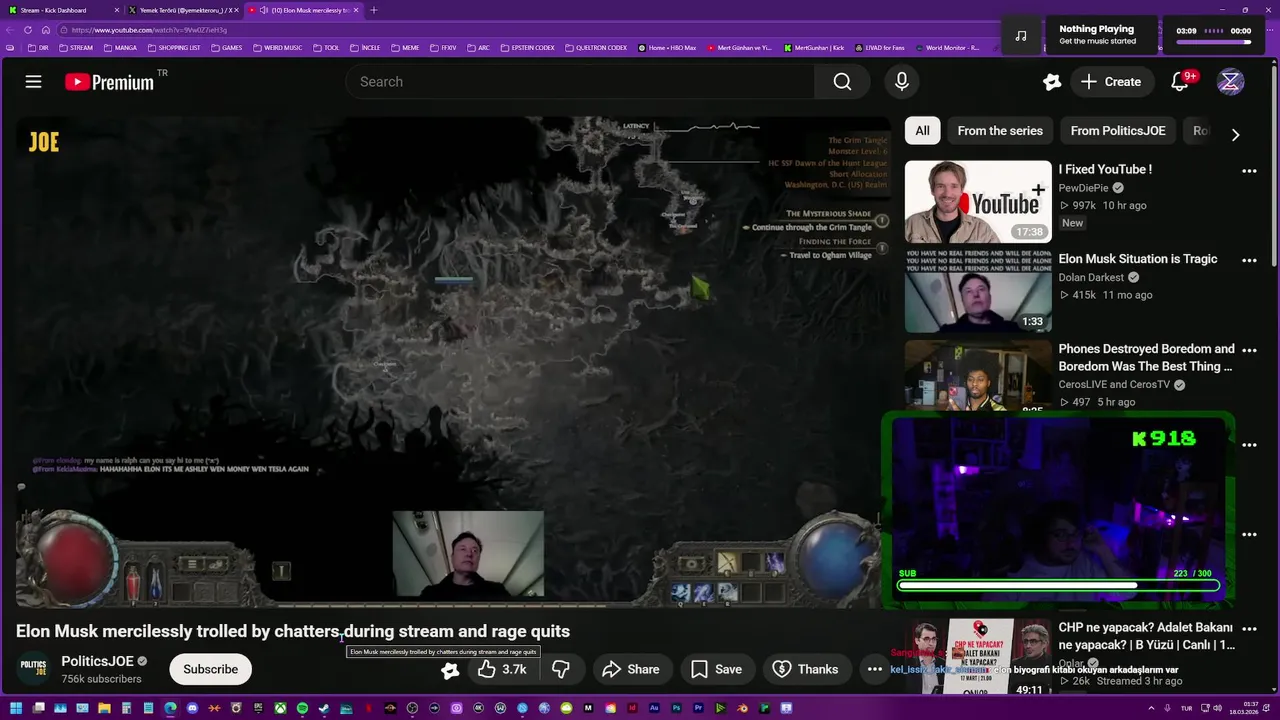Click the YouTube search input field

tap(580, 82)
